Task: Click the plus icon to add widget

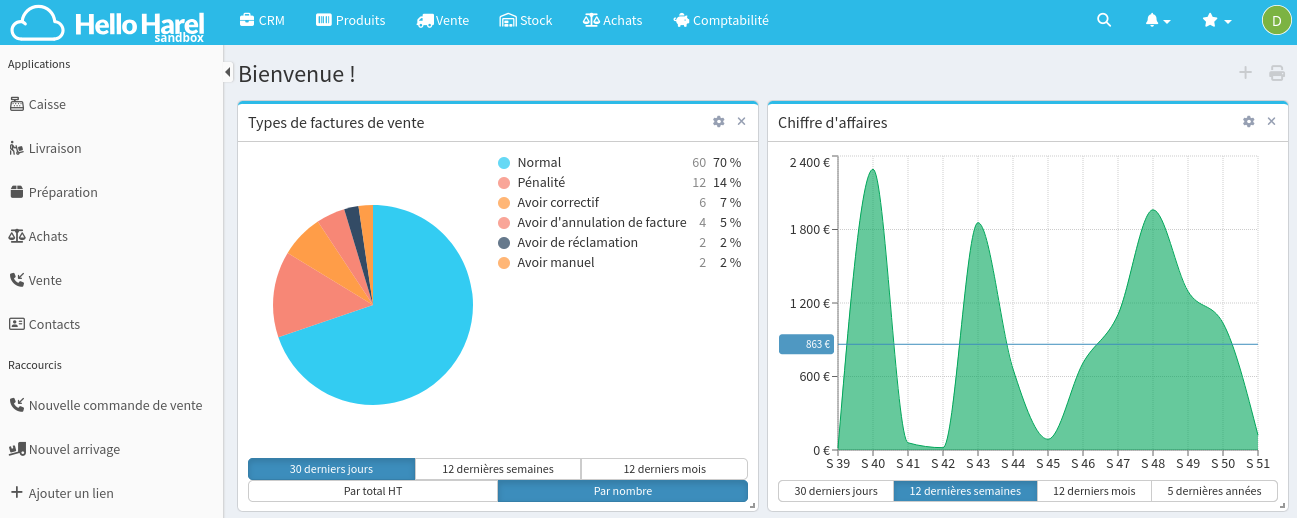Action: click(1245, 73)
